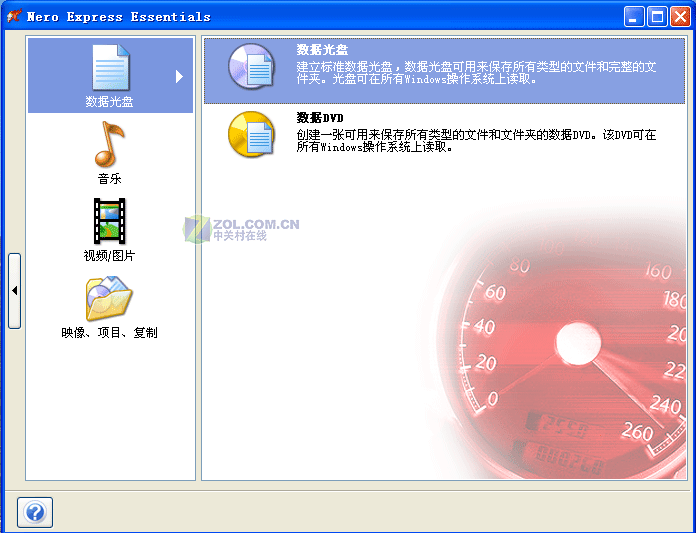Click the 视频/图片 label in the sidebar
This screenshot has height=533, width=696.
coord(109,256)
